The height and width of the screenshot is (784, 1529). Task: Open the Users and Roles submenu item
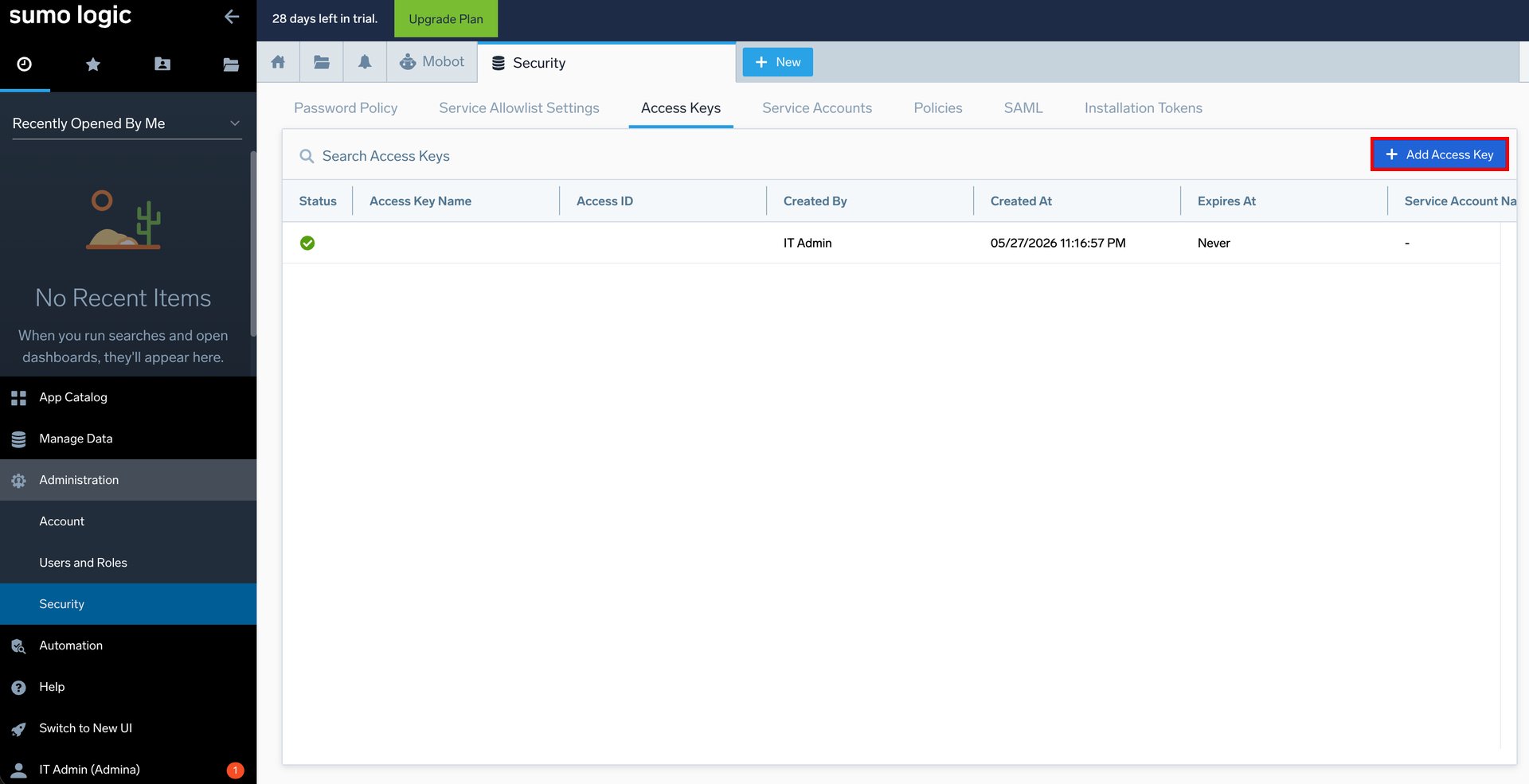click(x=128, y=563)
